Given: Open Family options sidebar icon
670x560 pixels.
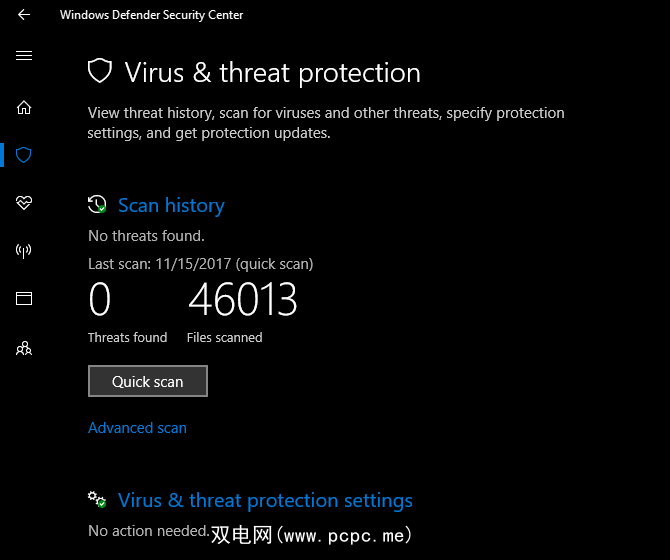Looking at the screenshot, I should tap(24, 348).
